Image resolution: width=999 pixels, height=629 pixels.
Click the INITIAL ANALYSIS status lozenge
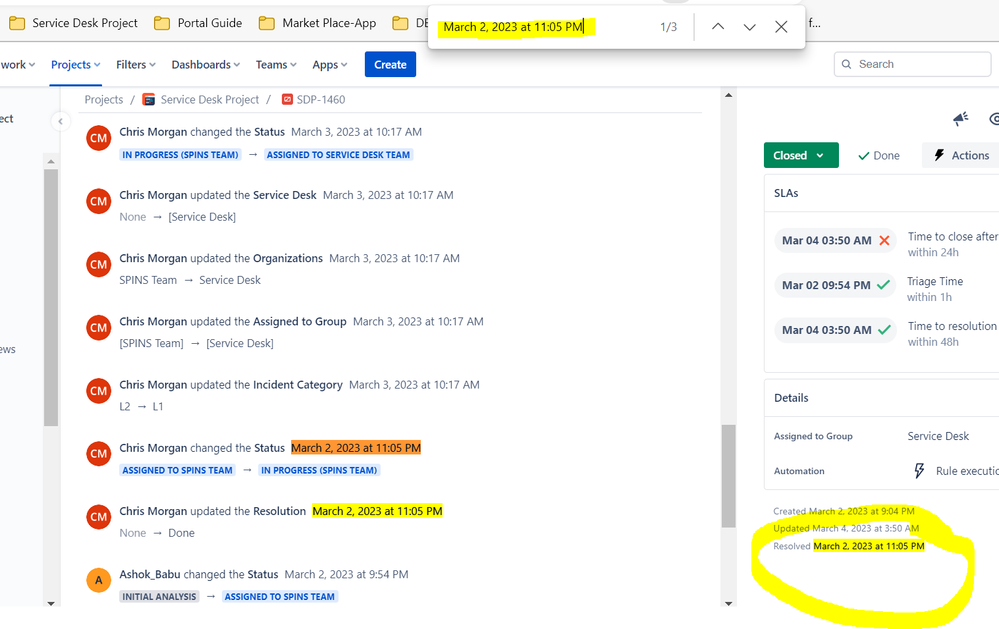[x=159, y=596]
